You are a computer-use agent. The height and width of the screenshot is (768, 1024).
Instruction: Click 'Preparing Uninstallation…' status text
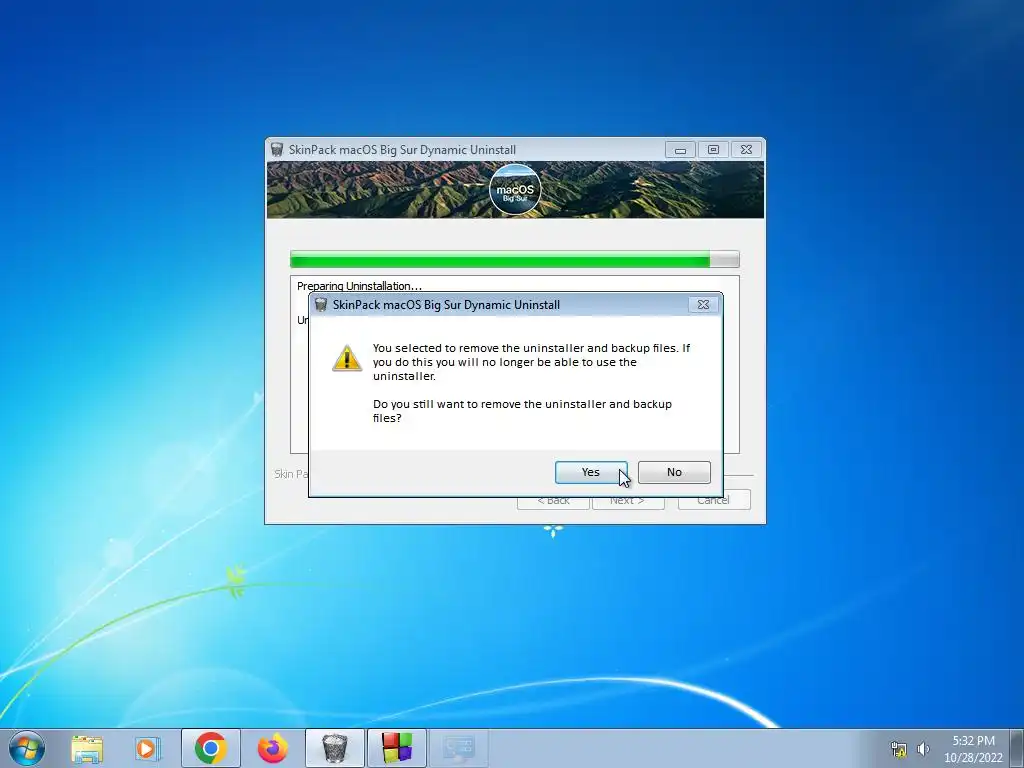(x=359, y=286)
